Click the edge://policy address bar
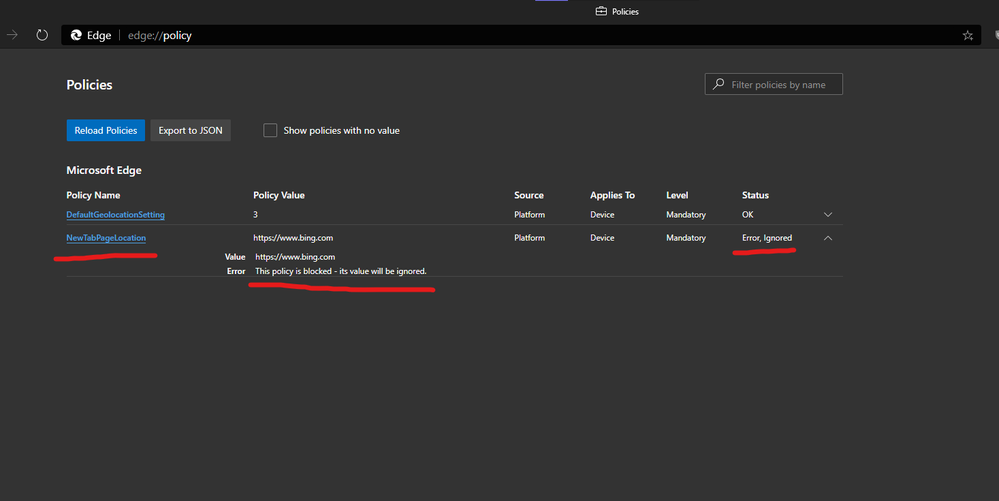This screenshot has height=501, width=999. click(521, 35)
